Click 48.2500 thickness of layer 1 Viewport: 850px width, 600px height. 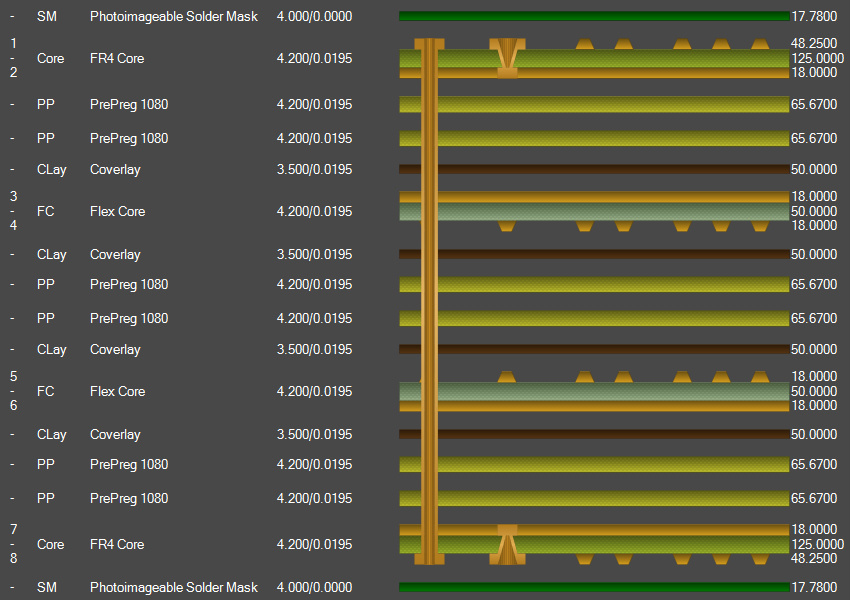click(x=814, y=43)
